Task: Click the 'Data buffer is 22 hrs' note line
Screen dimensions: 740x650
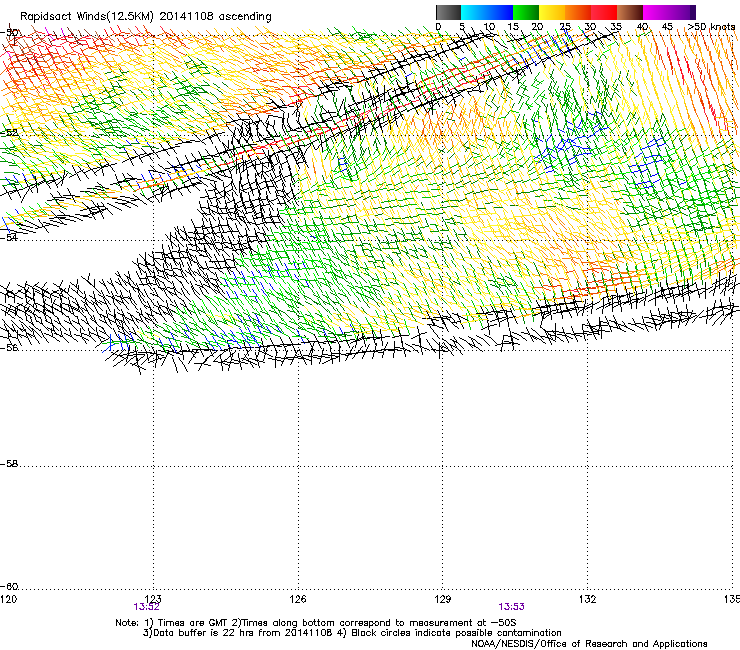Action: tap(352, 633)
